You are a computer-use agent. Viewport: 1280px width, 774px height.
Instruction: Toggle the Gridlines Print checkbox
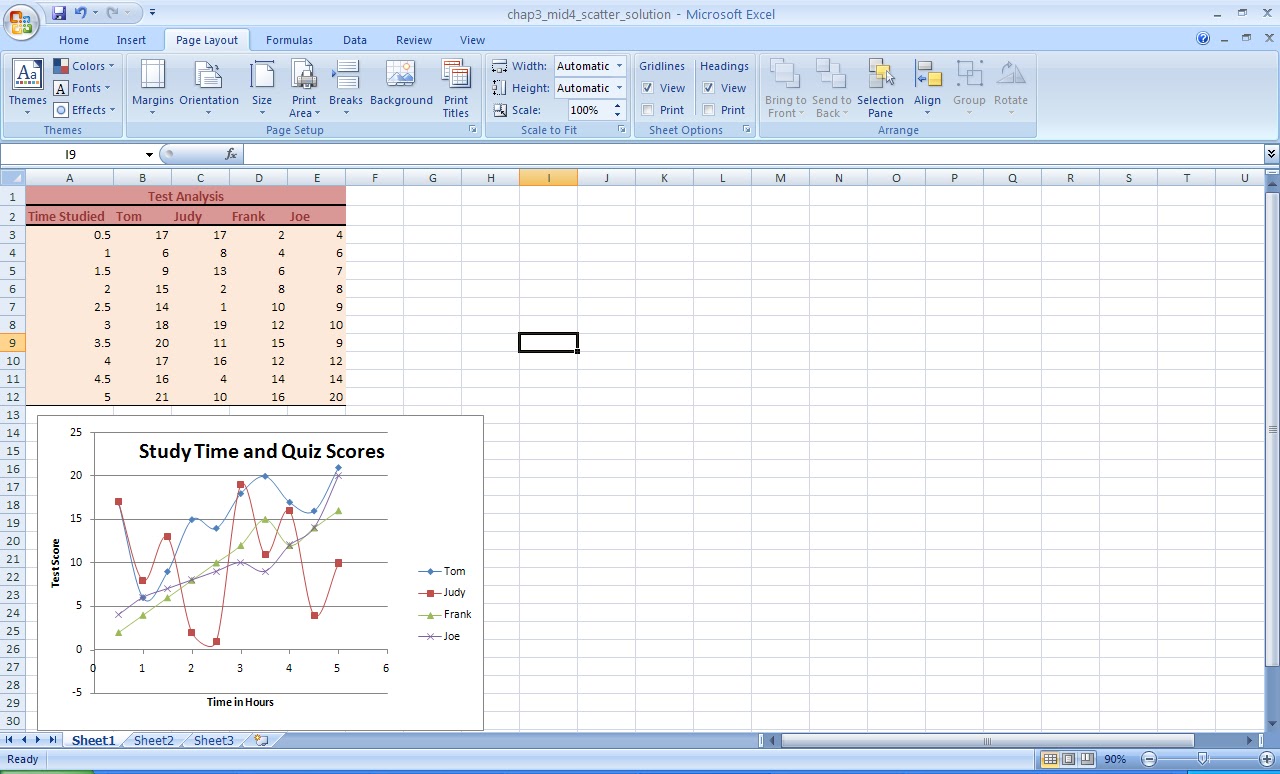click(648, 110)
